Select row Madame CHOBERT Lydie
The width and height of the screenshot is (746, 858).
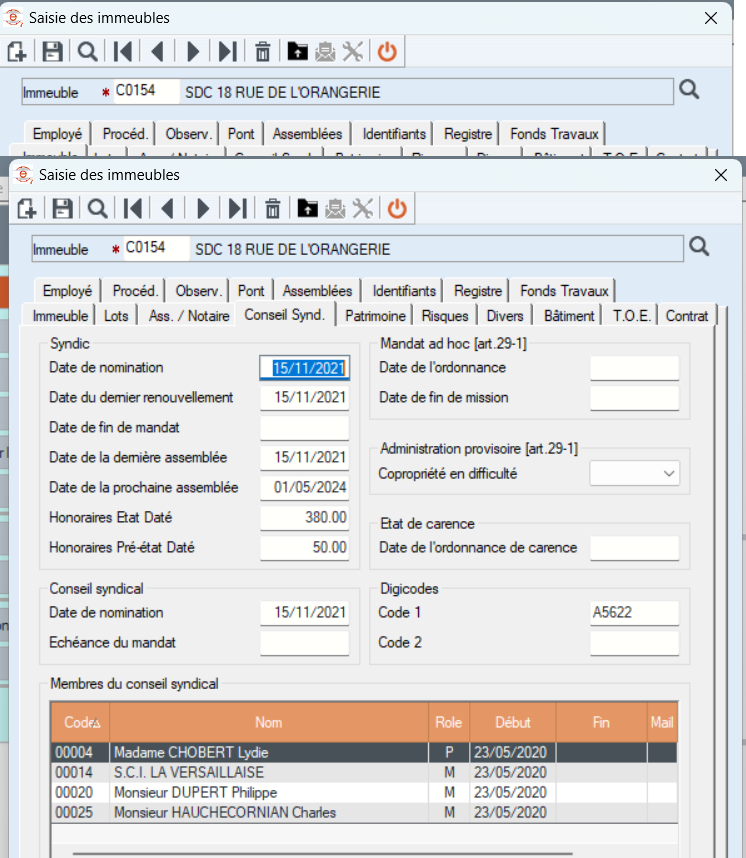click(x=364, y=752)
